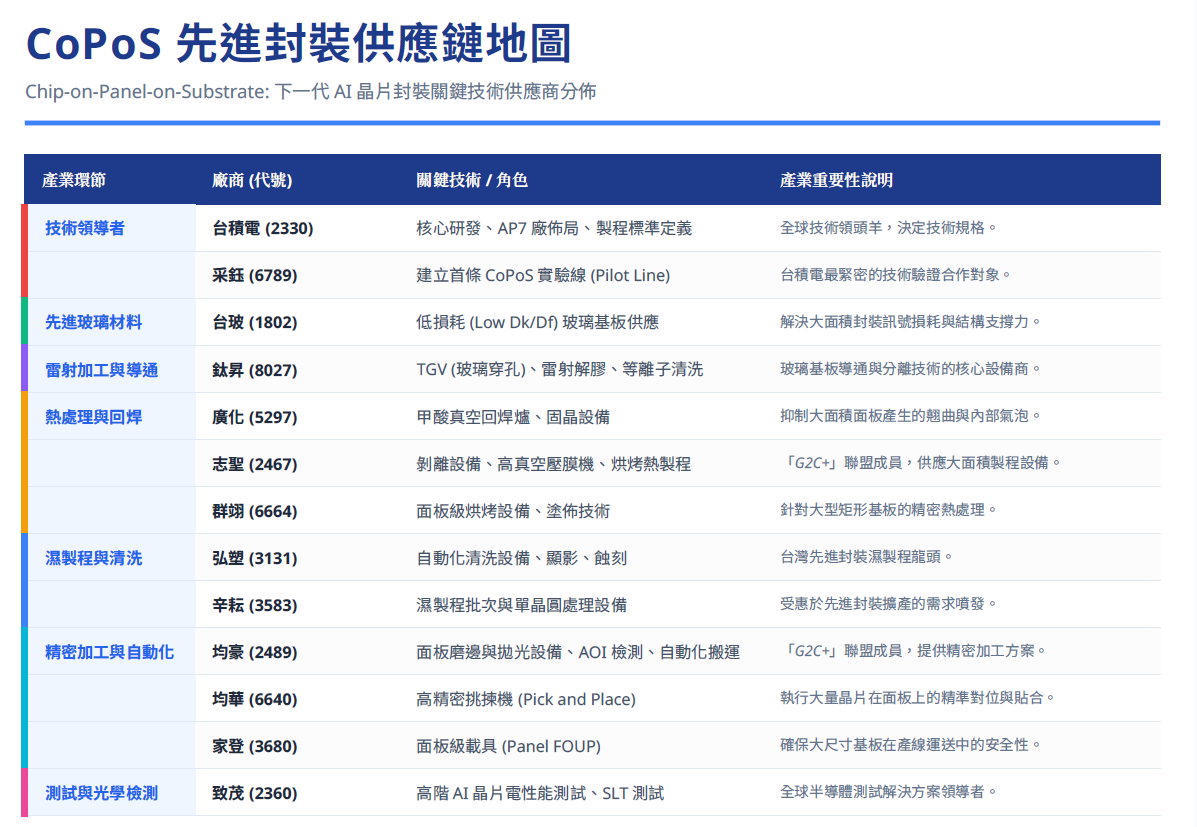Click "確保大尺寸基板在產線運送中的安全性。" description
1197x827 pixels.
910,745
